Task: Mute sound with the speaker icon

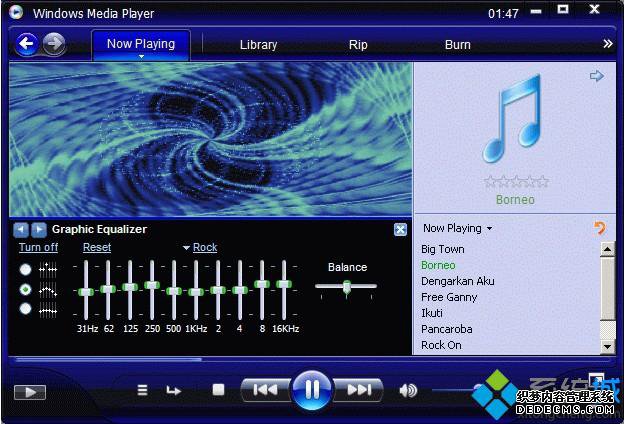Action: point(408,391)
